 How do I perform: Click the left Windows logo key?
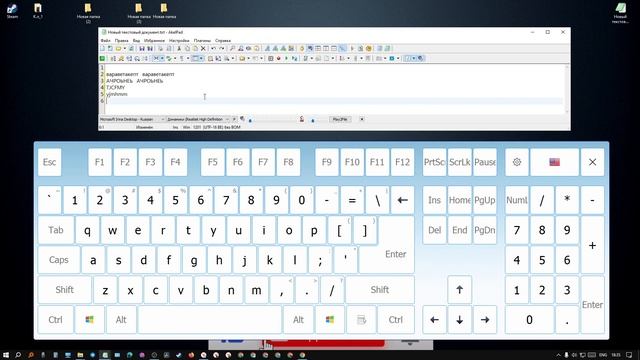89,320
